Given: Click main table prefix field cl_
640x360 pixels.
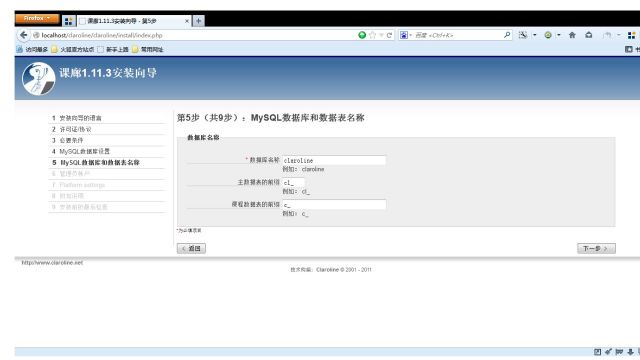Looking at the screenshot, I should pos(293,182).
